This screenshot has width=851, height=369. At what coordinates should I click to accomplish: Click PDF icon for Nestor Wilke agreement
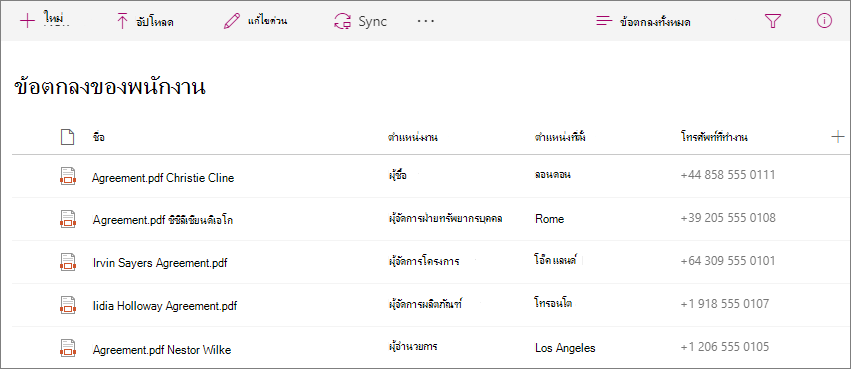(67, 348)
